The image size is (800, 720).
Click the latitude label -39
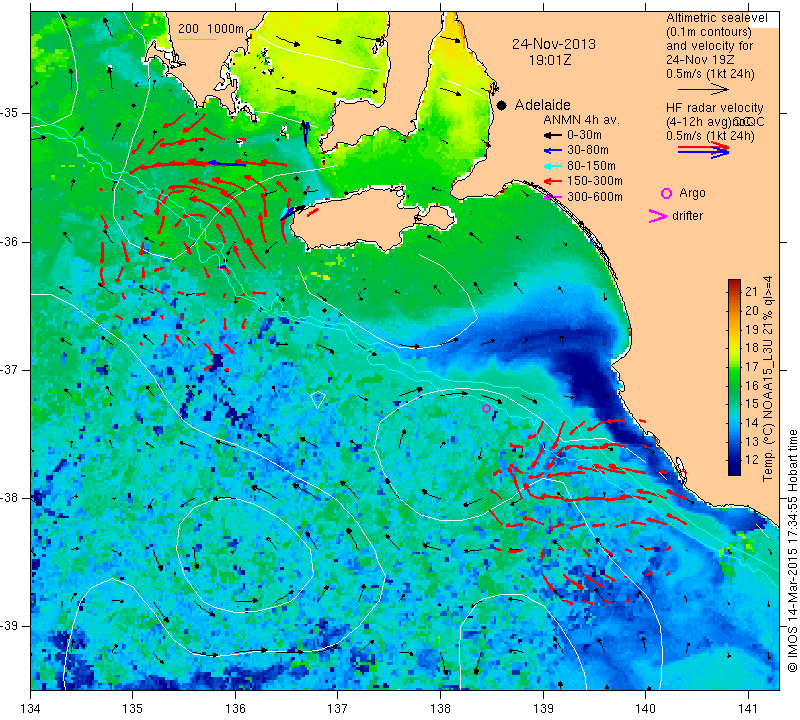click(x=10, y=626)
